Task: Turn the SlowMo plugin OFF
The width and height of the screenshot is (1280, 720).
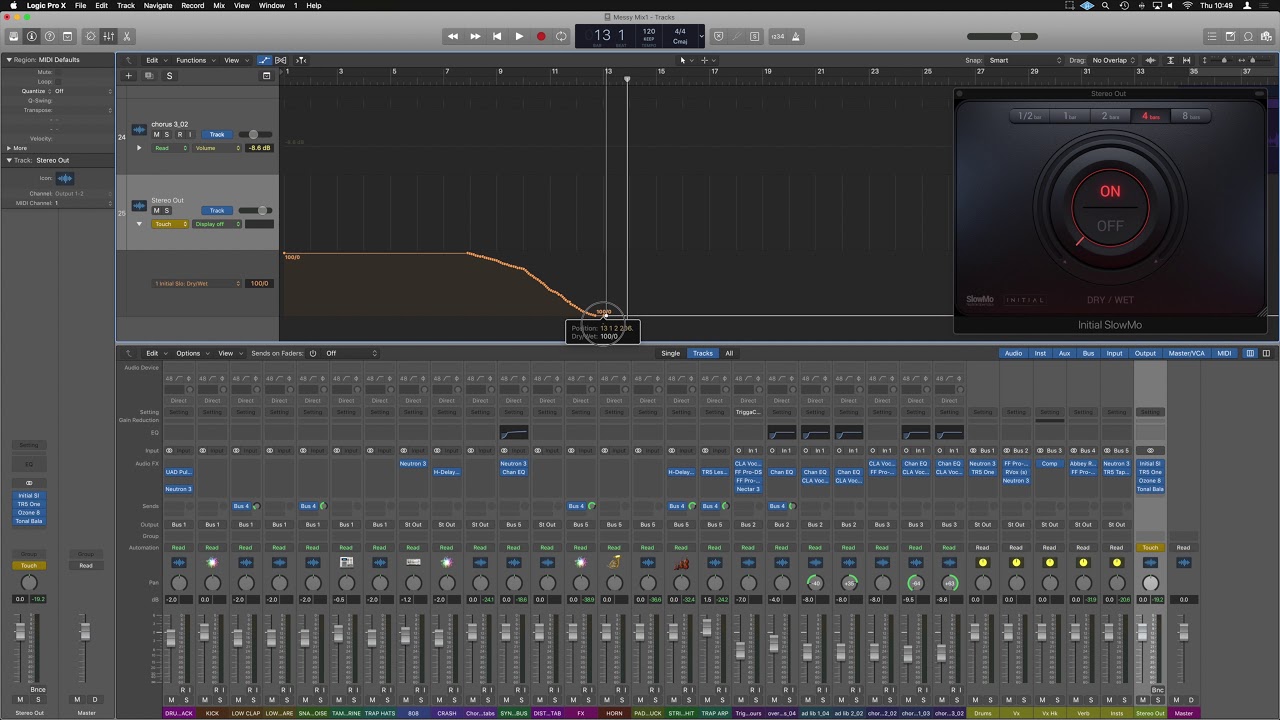Action: point(1110,226)
